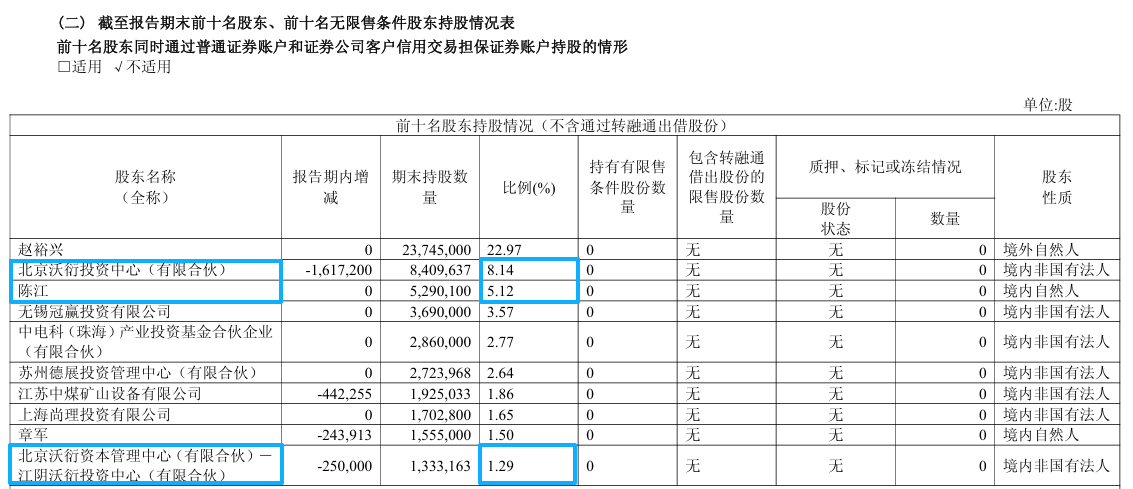Click the "单位:股" unit label
This screenshot has height=489, width=1133.
[1048, 105]
